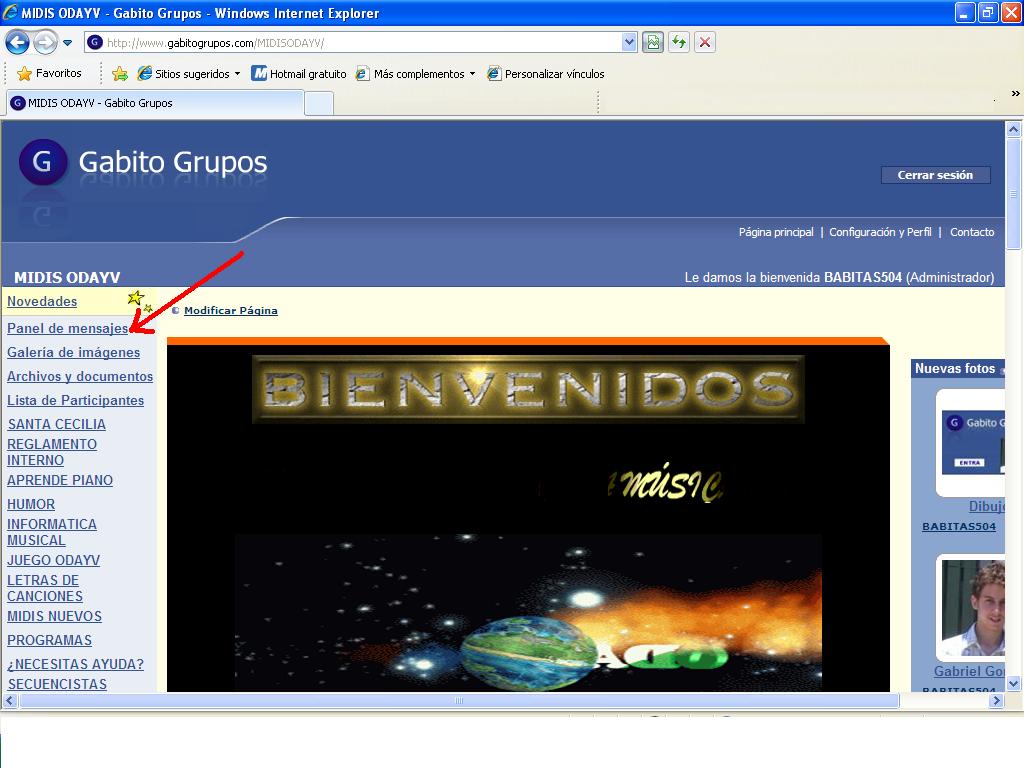The width and height of the screenshot is (1024, 768).
Task: Open the Panel de mensajes link
Action: pyautogui.click(x=67, y=328)
